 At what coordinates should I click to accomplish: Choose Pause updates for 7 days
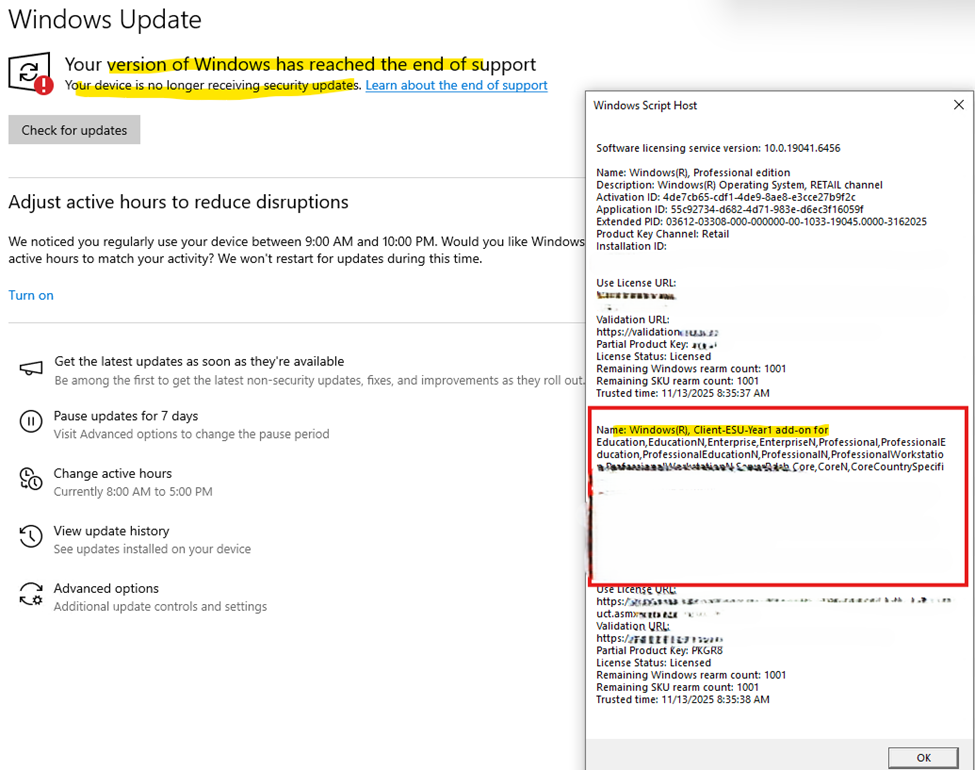click(x=126, y=416)
